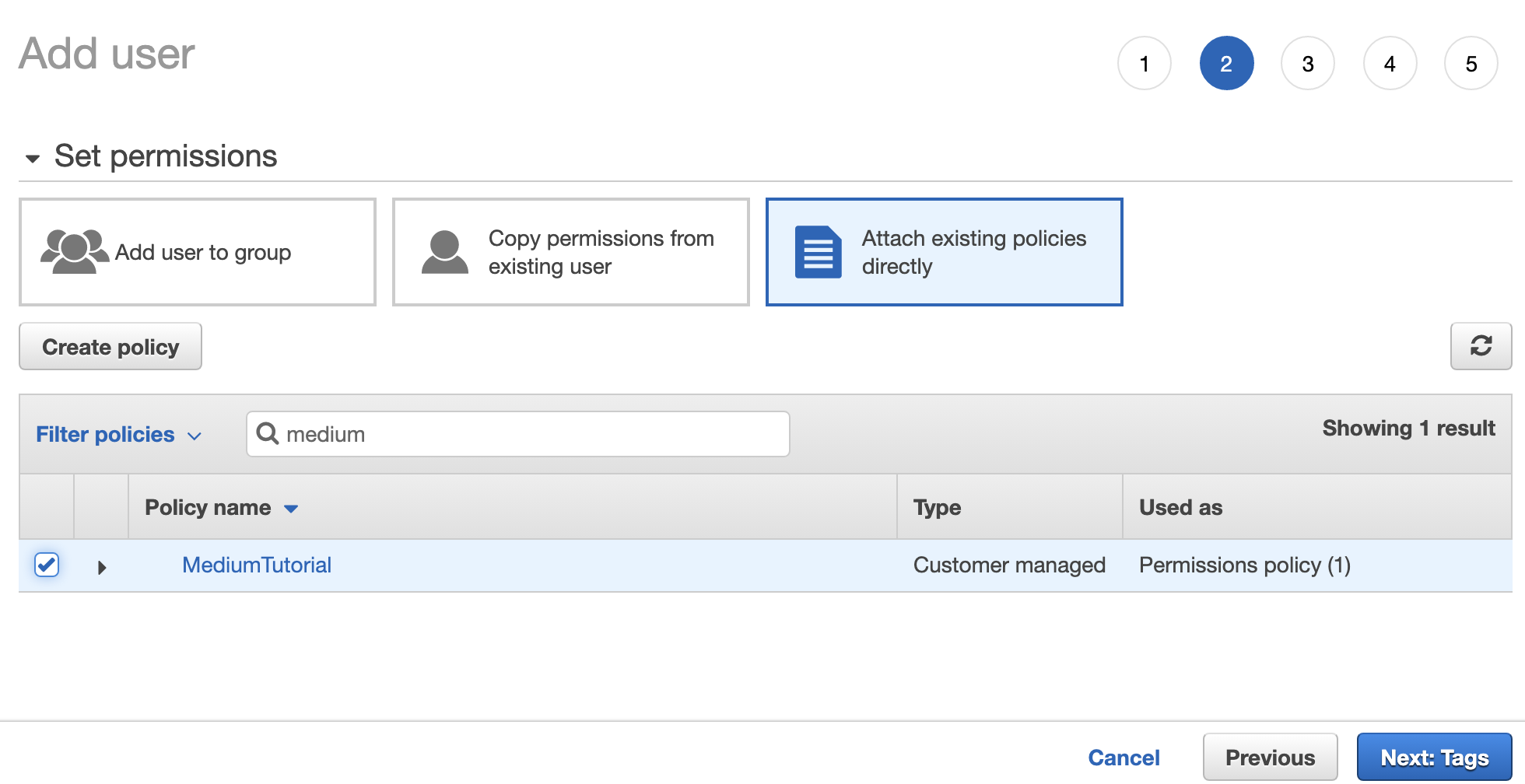
Task: Select Add user to group option
Action: click(198, 252)
